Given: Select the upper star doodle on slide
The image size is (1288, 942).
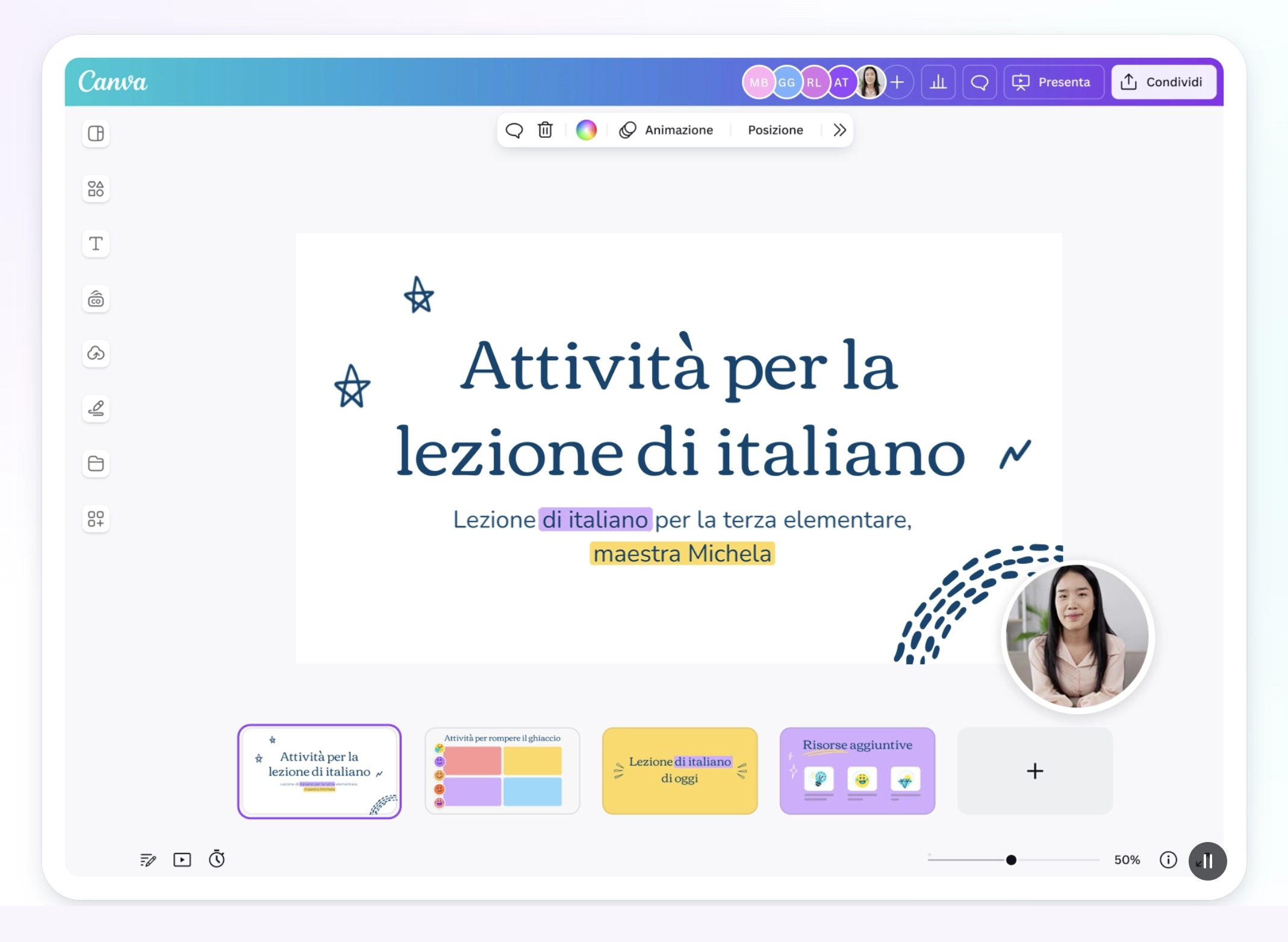Looking at the screenshot, I should point(419,295).
